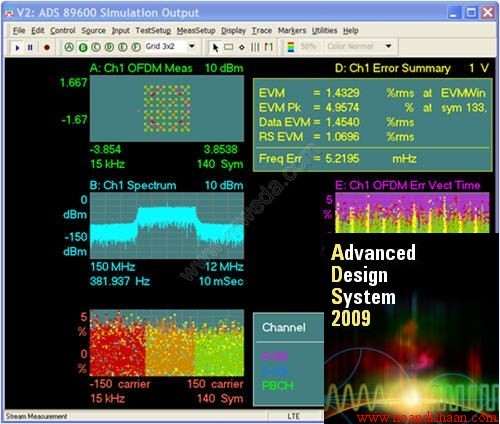500x424 pixels.
Task: Open the MeasSetup menu
Action: (x=196, y=31)
